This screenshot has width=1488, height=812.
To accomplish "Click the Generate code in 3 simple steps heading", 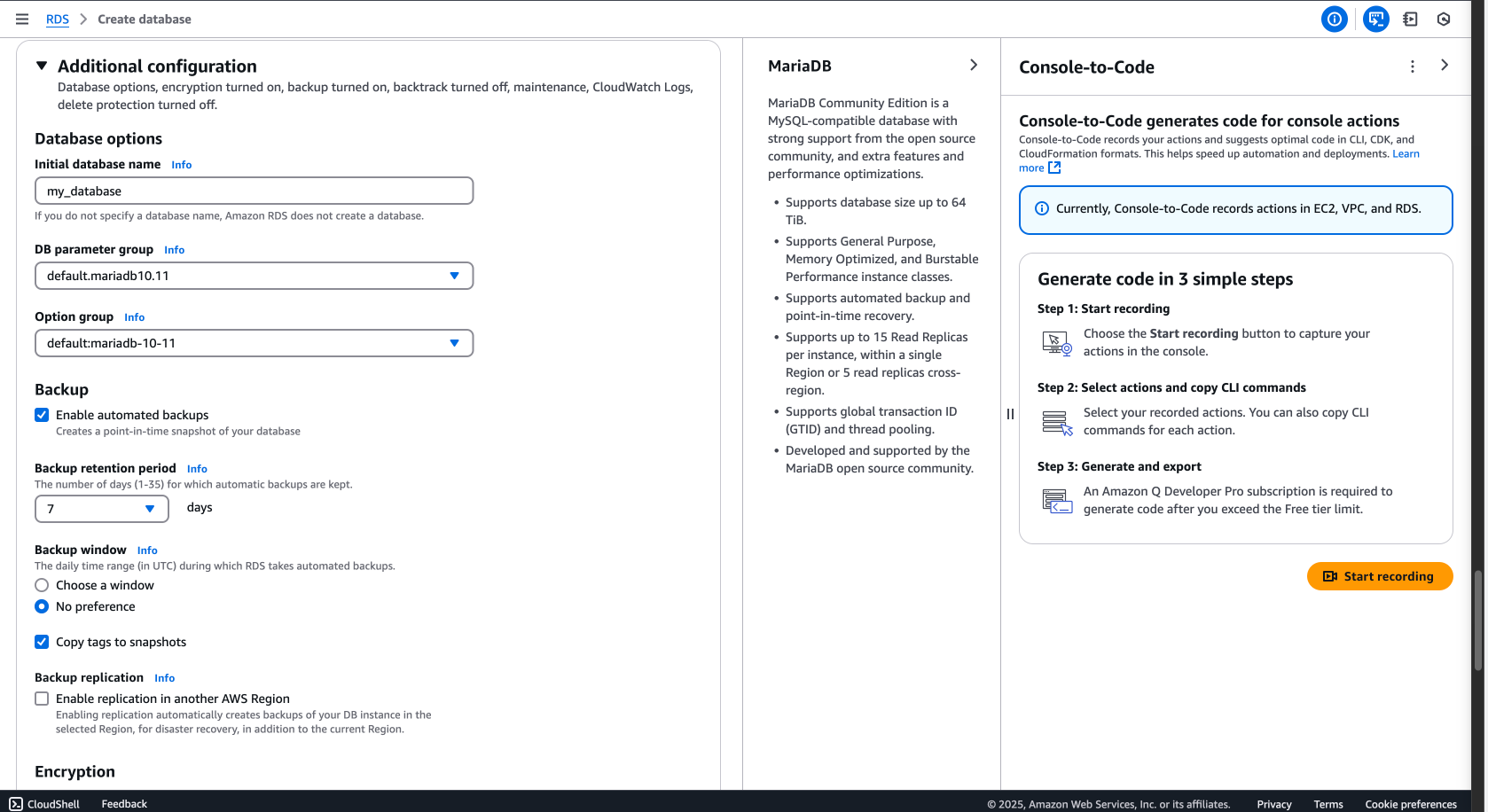I will point(1165,279).
